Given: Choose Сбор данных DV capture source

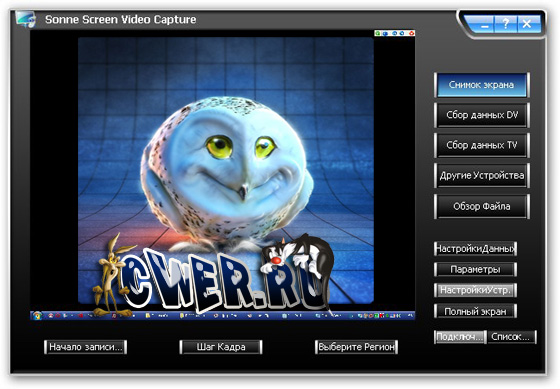Looking at the screenshot, I should [481, 115].
